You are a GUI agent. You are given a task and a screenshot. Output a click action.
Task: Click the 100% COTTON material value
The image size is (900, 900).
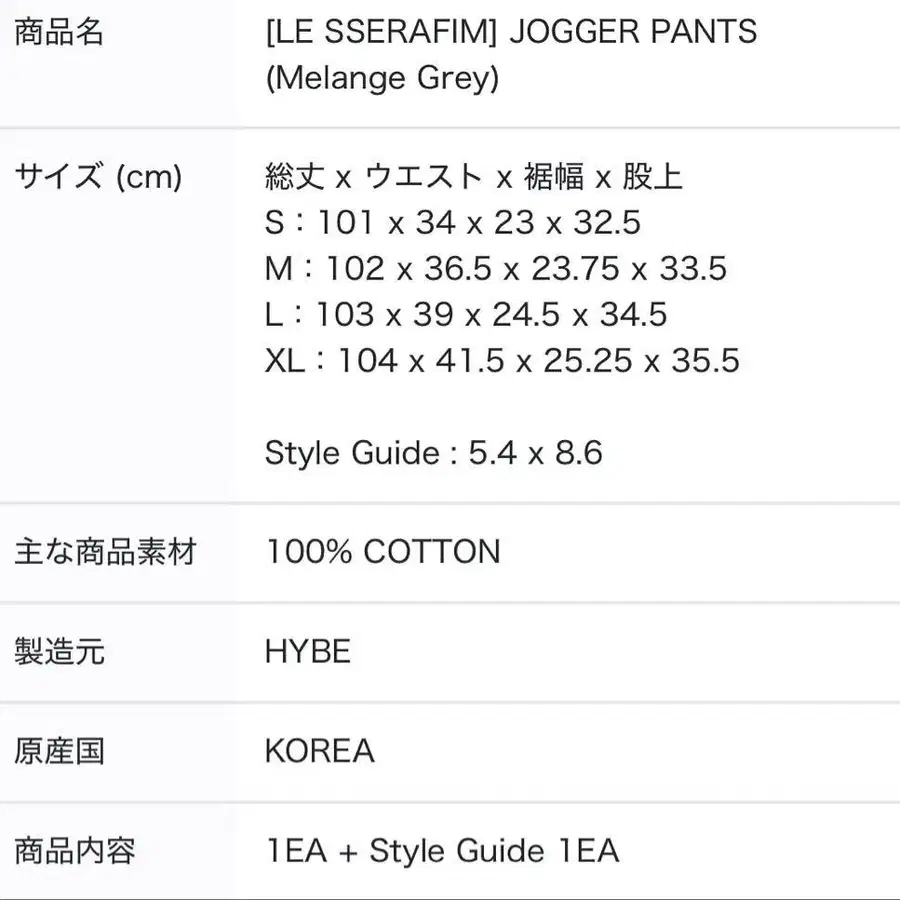coord(382,552)
